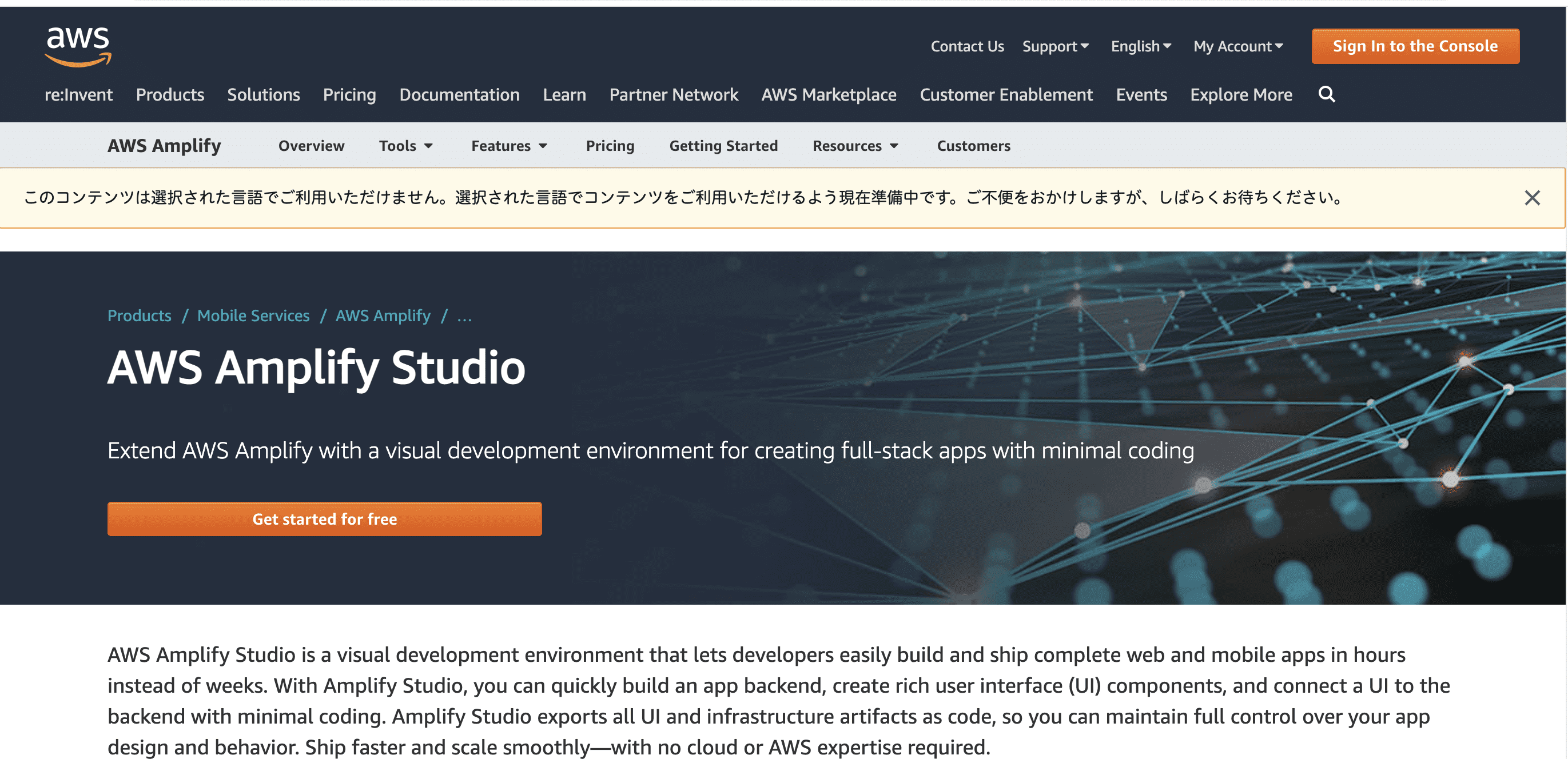Viewport: 1568px width, 759px height.
Task: Switch to the Overview tab
Action: [311, 145]
